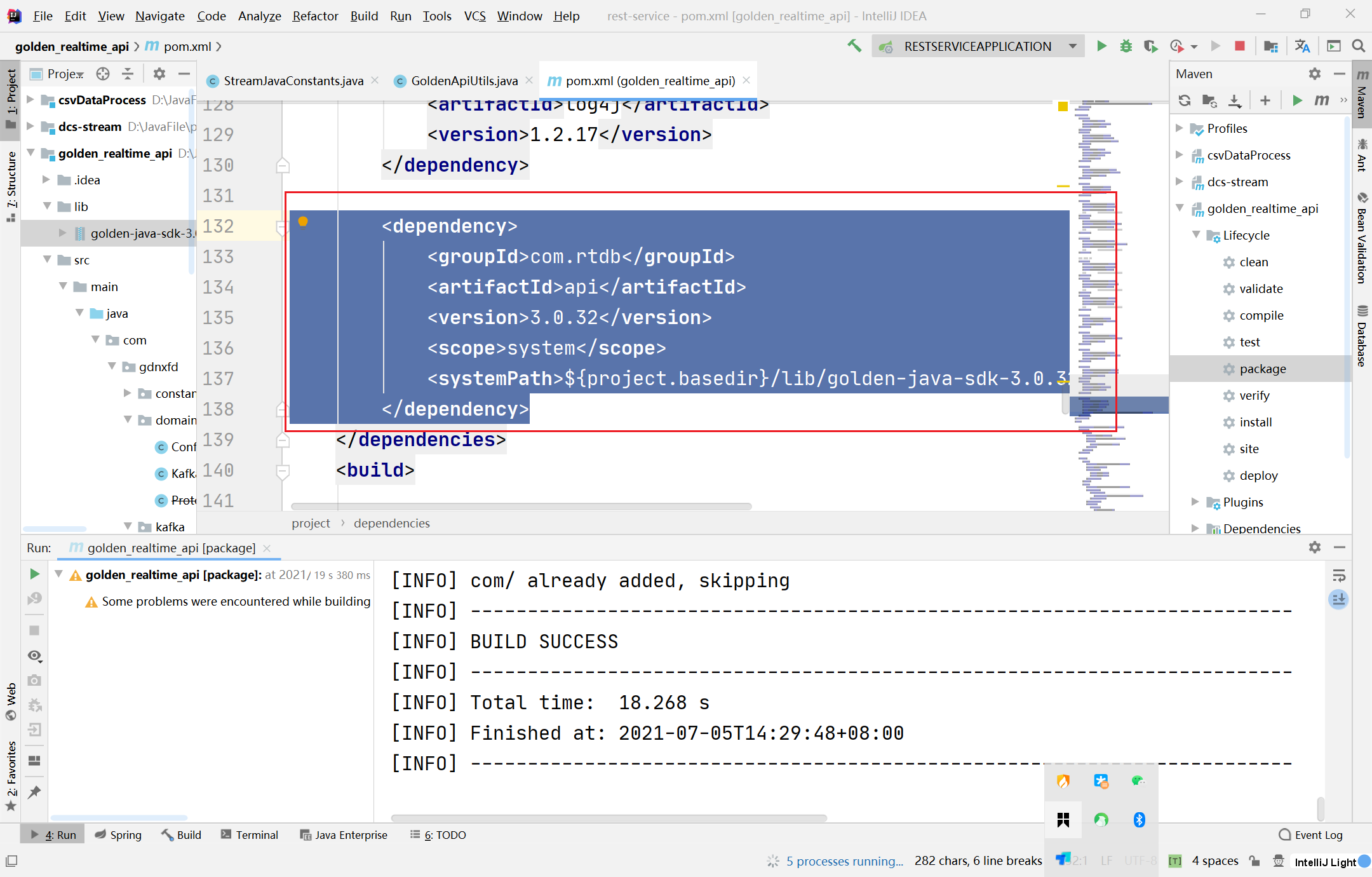Click 'dependencies' breadcrumb in editor
This screenshot has width=1372, height=877.
[x=392, y=523]
